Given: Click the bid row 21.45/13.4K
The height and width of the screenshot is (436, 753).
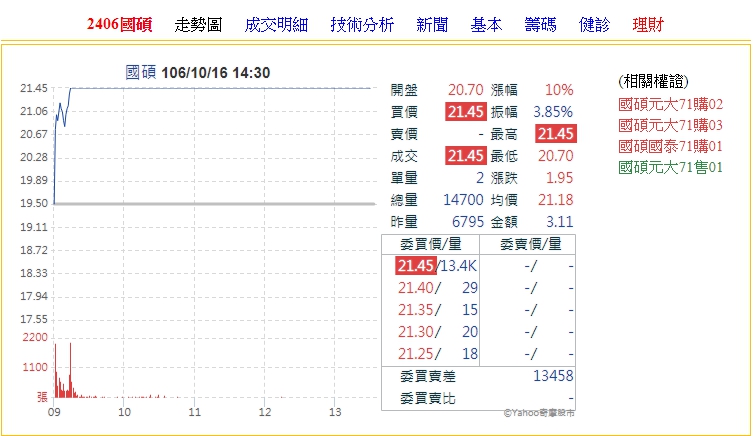Looking at the screenshot, I should pyautogui.click(x=436, y=266).
